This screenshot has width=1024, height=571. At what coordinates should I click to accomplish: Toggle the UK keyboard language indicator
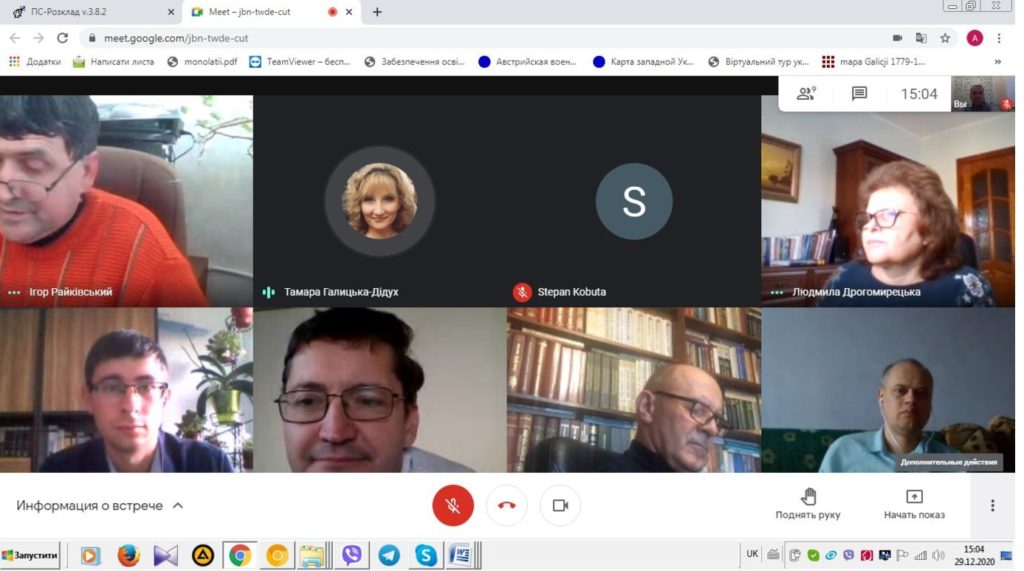(752, 554)
